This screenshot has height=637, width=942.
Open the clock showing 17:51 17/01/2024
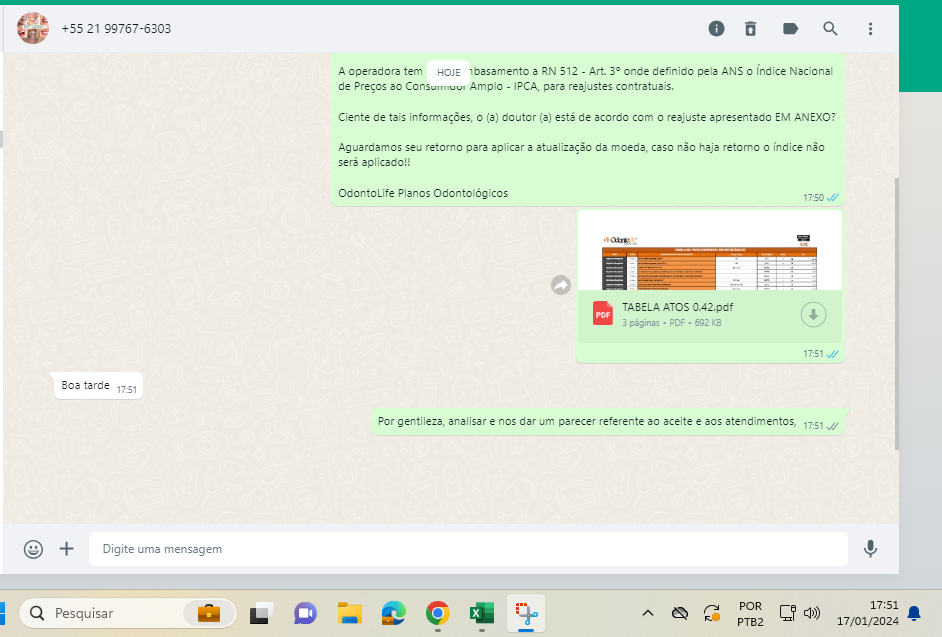pos(868,613)
